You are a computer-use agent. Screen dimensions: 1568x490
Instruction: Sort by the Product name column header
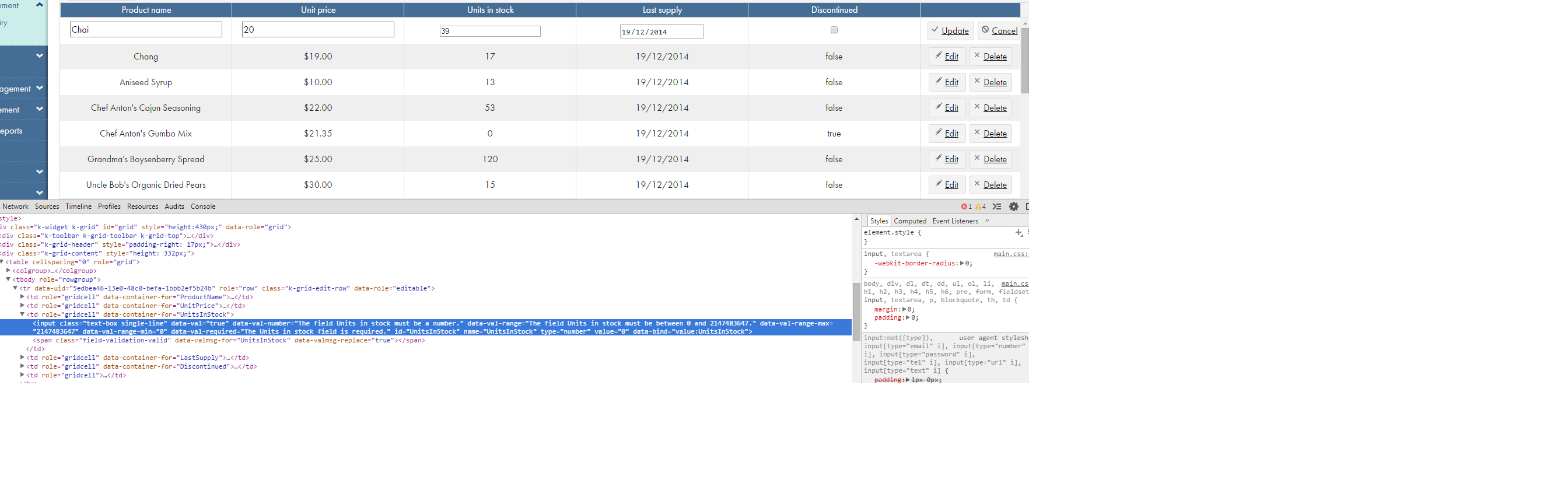[x=146, y=10]
